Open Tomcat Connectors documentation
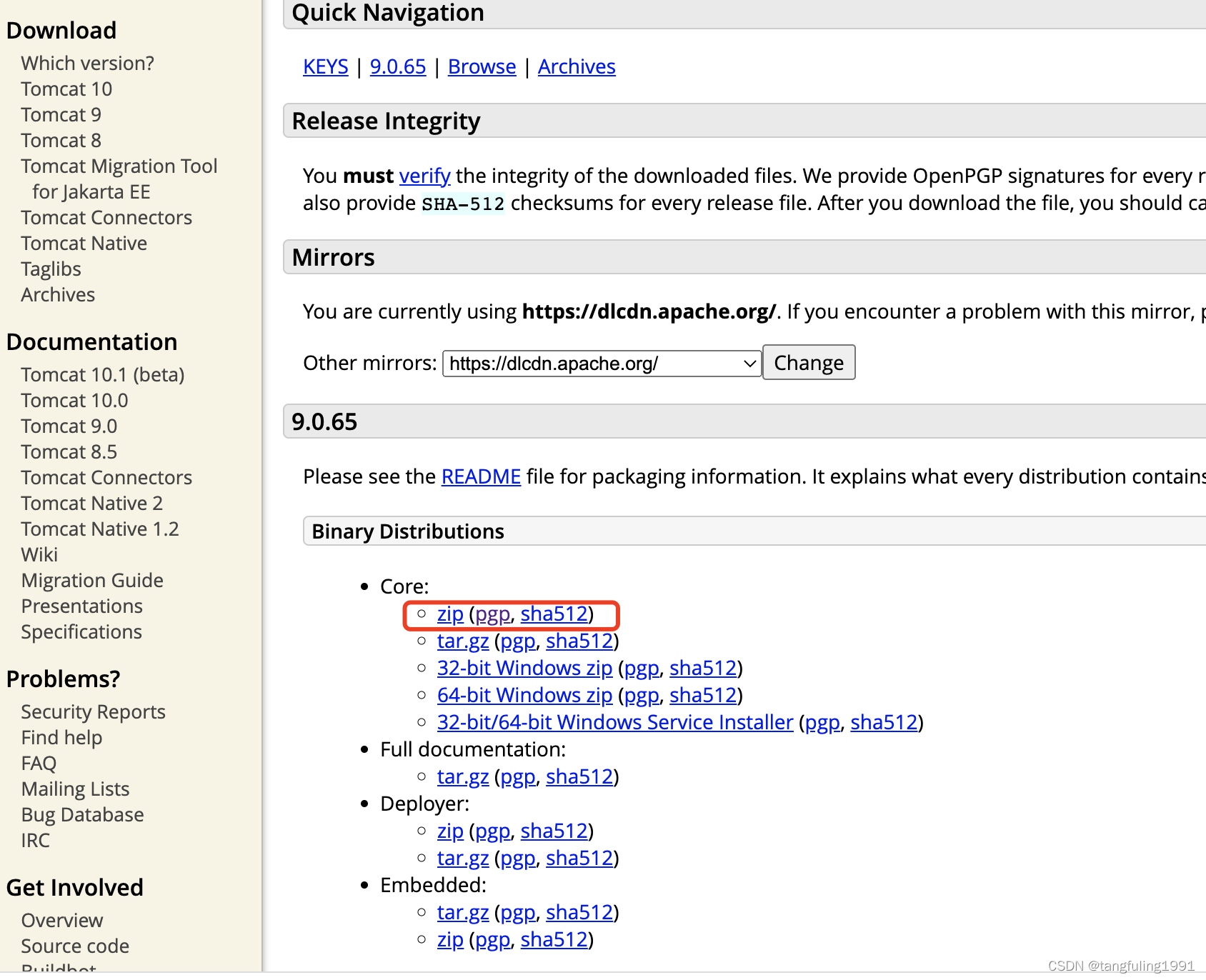 click(x=106, y=478)
